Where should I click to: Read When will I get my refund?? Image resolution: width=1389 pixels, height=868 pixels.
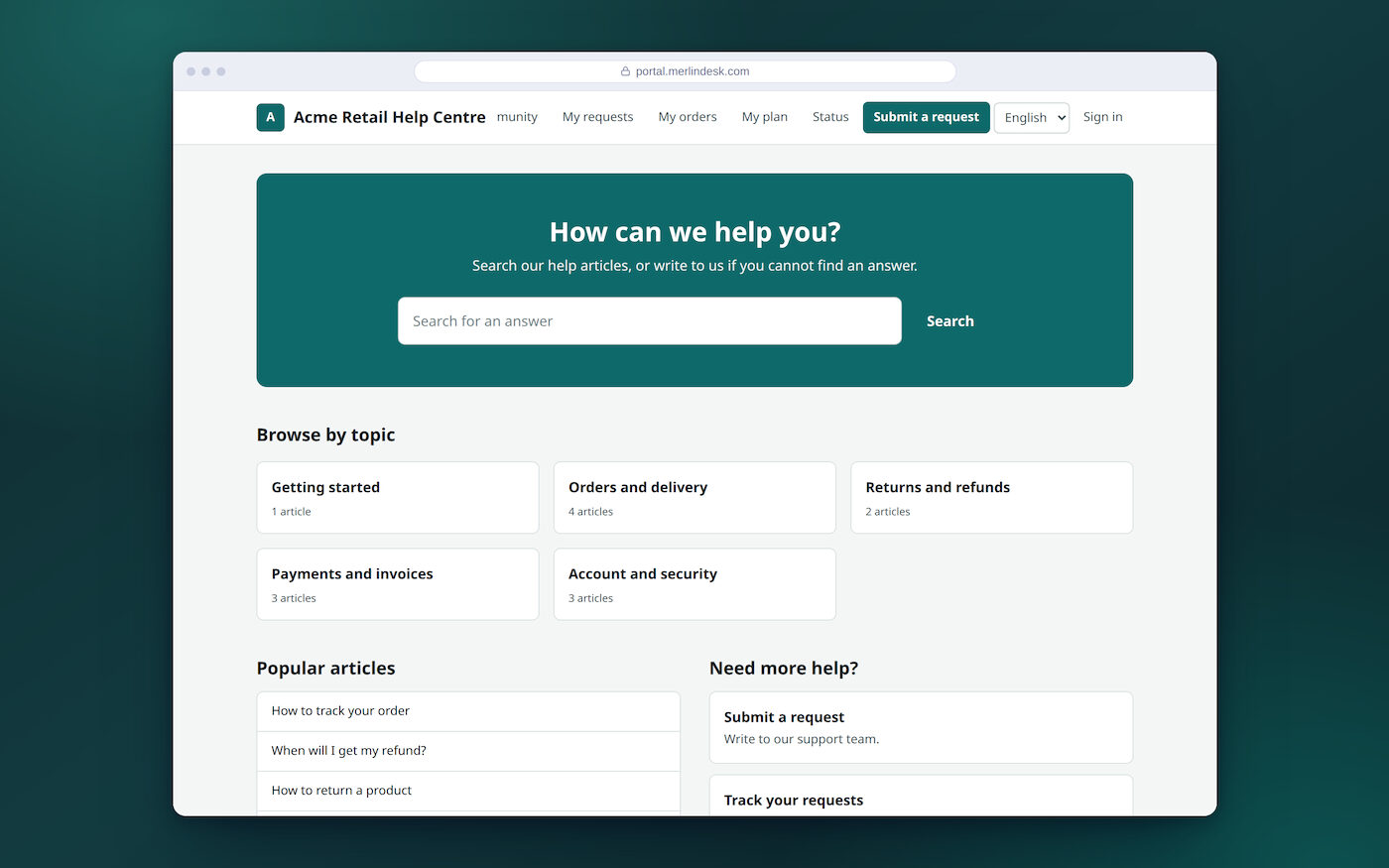[x=468, y=751]
